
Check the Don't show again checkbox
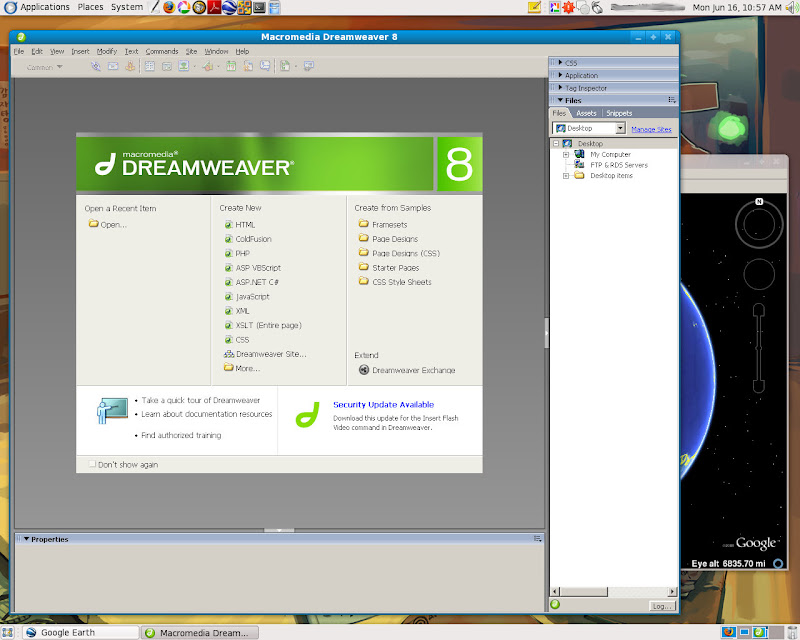pyautogui.click(x=92, y=464)
